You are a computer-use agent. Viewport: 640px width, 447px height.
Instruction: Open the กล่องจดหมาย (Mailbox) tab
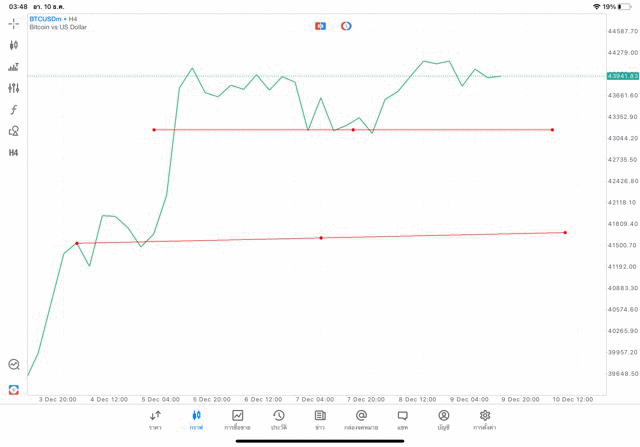pos(361,419)
